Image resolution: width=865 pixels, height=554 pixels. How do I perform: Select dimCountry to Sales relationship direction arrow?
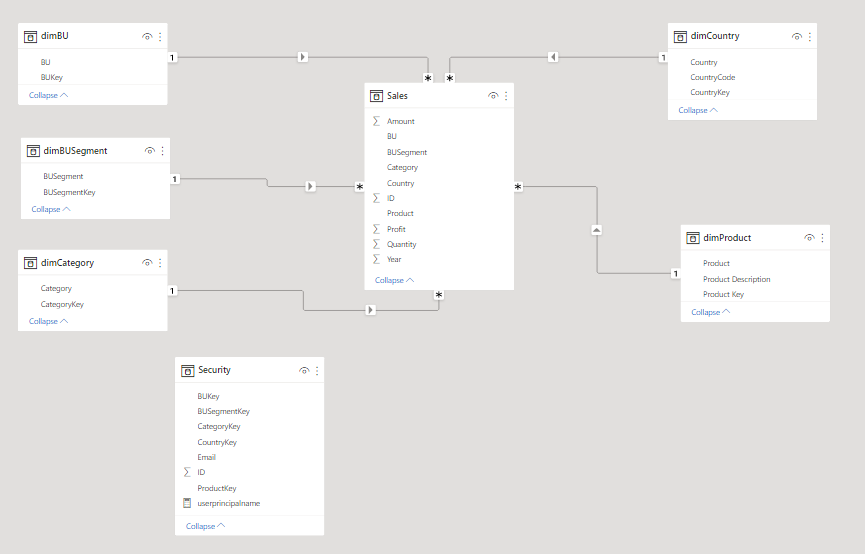click(553, 57)
